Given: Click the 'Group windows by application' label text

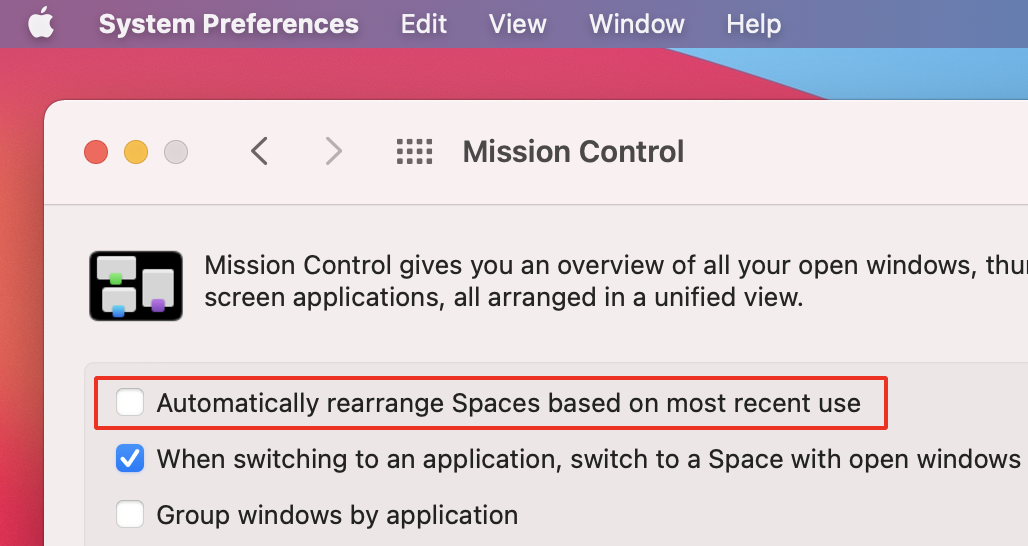Looking at the screenshot, I should pos(337,516).
